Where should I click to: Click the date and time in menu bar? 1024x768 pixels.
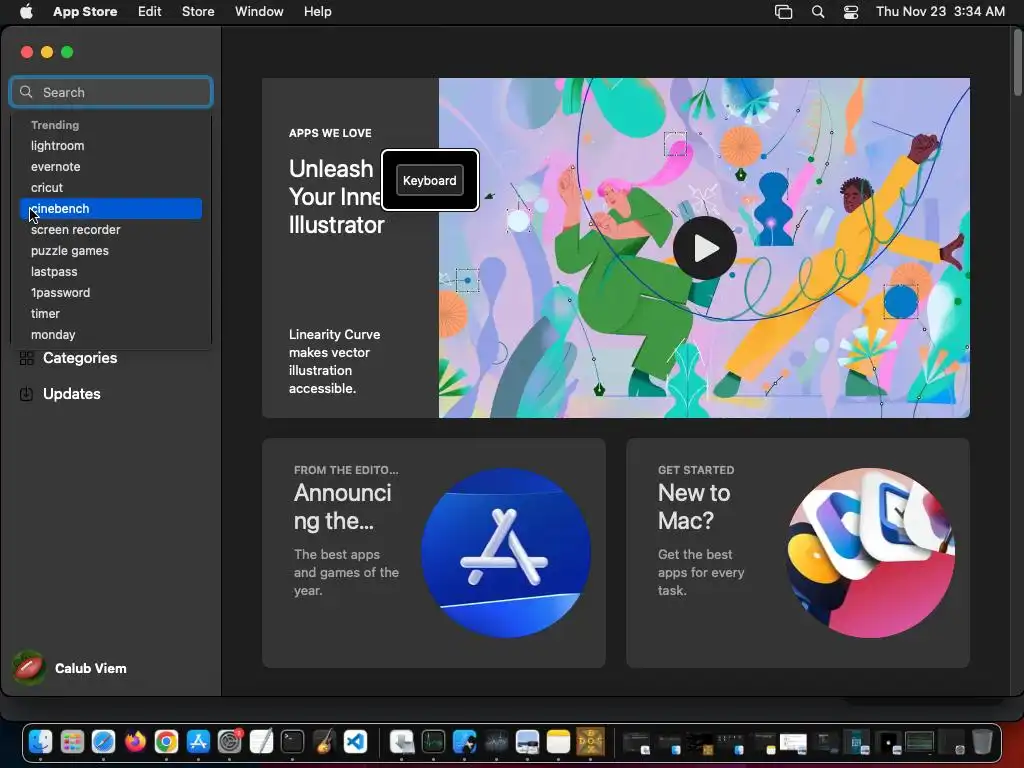click(940, 12)
